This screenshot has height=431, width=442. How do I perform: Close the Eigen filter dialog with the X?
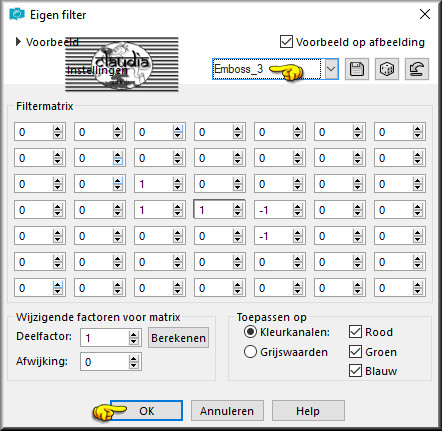pyautogui.click(x=425, y=14)
